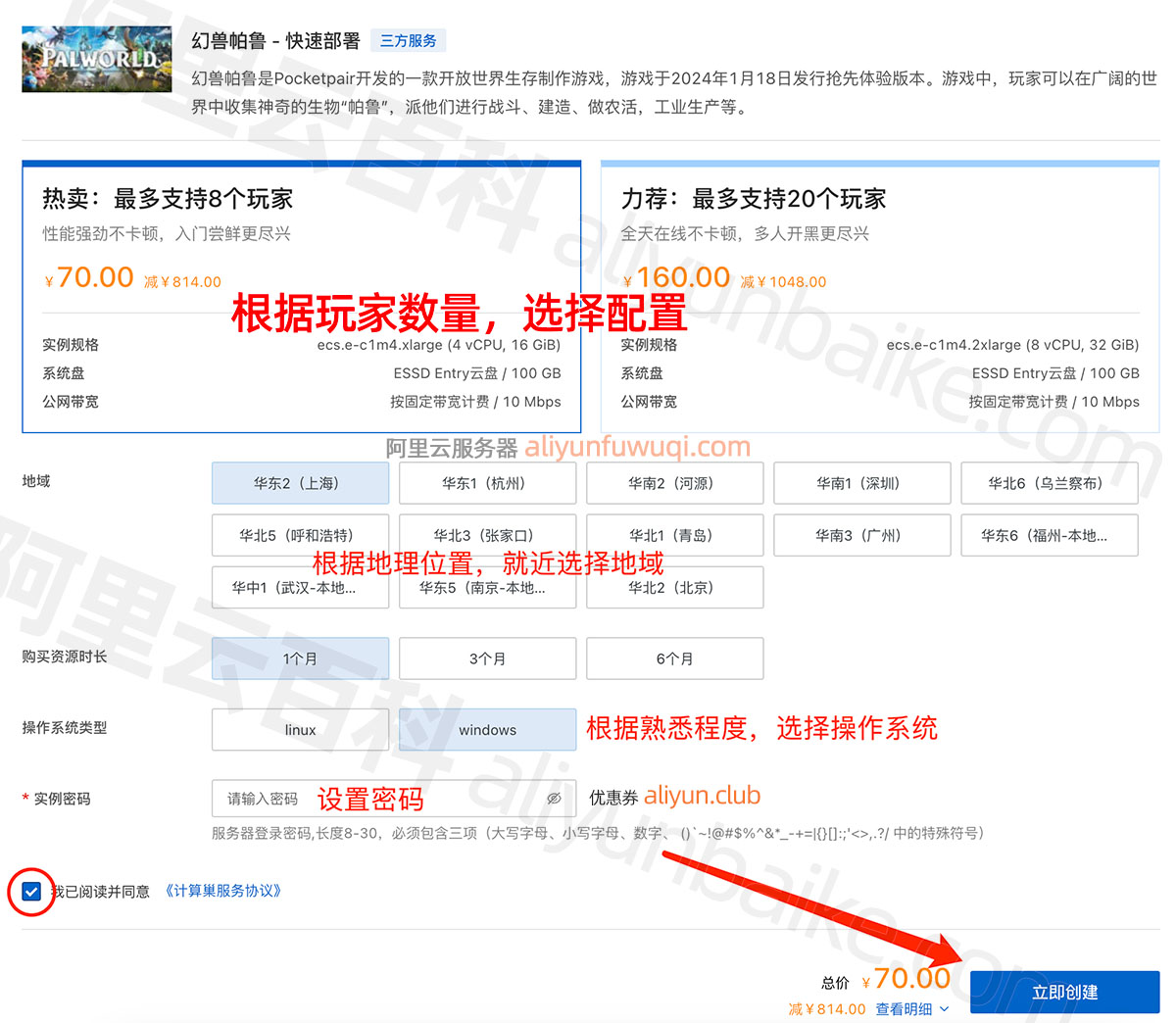Choose region 华北3（张家口）
The height and width of the screenshot is (1023, 1176).
click(x=487, y=535)
